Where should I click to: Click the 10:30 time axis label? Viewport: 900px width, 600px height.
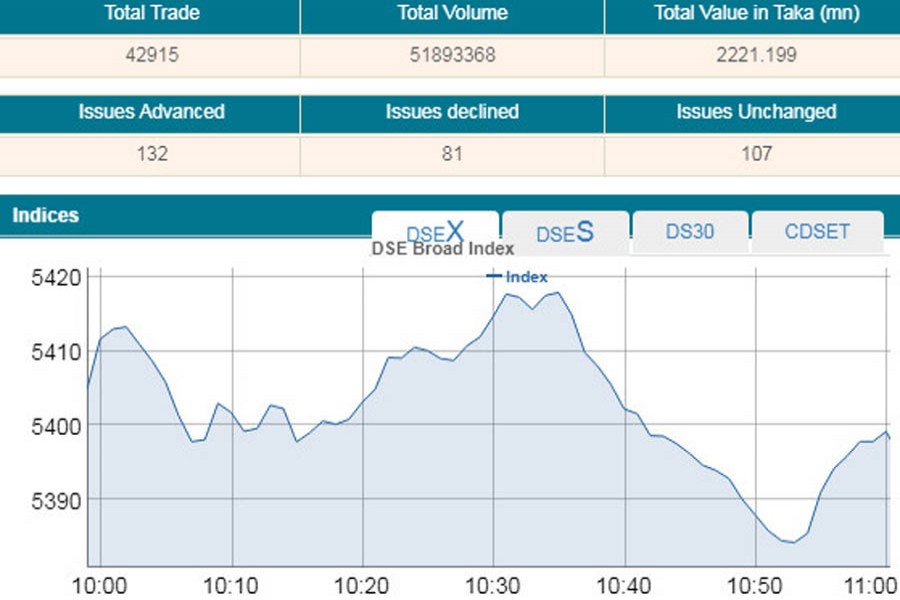click(493, 584)
